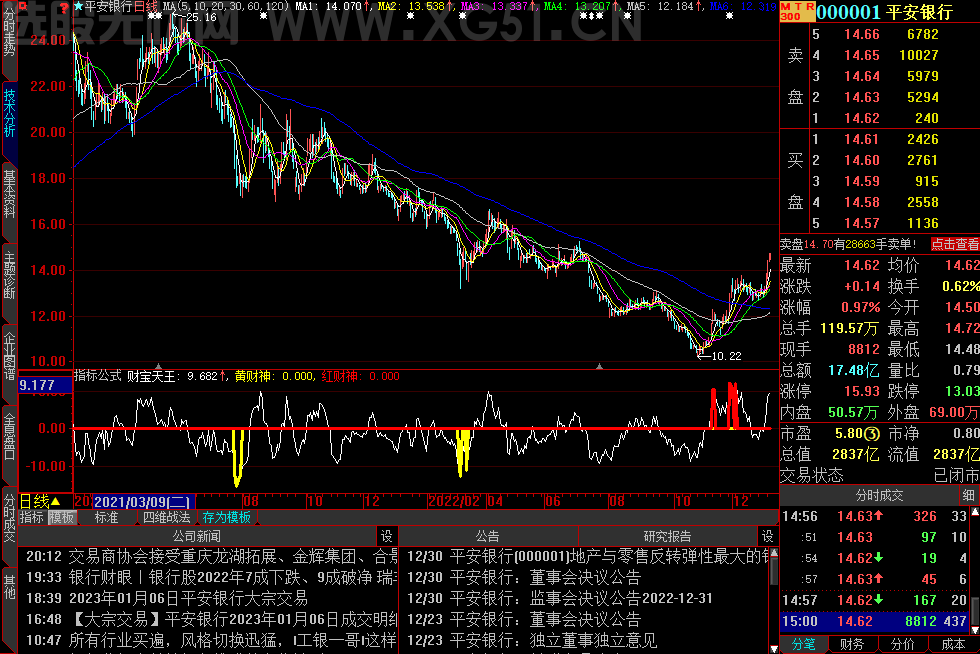
Task: Click scroll-up arrow in 分时成交 list
Action: pos(975,511)
